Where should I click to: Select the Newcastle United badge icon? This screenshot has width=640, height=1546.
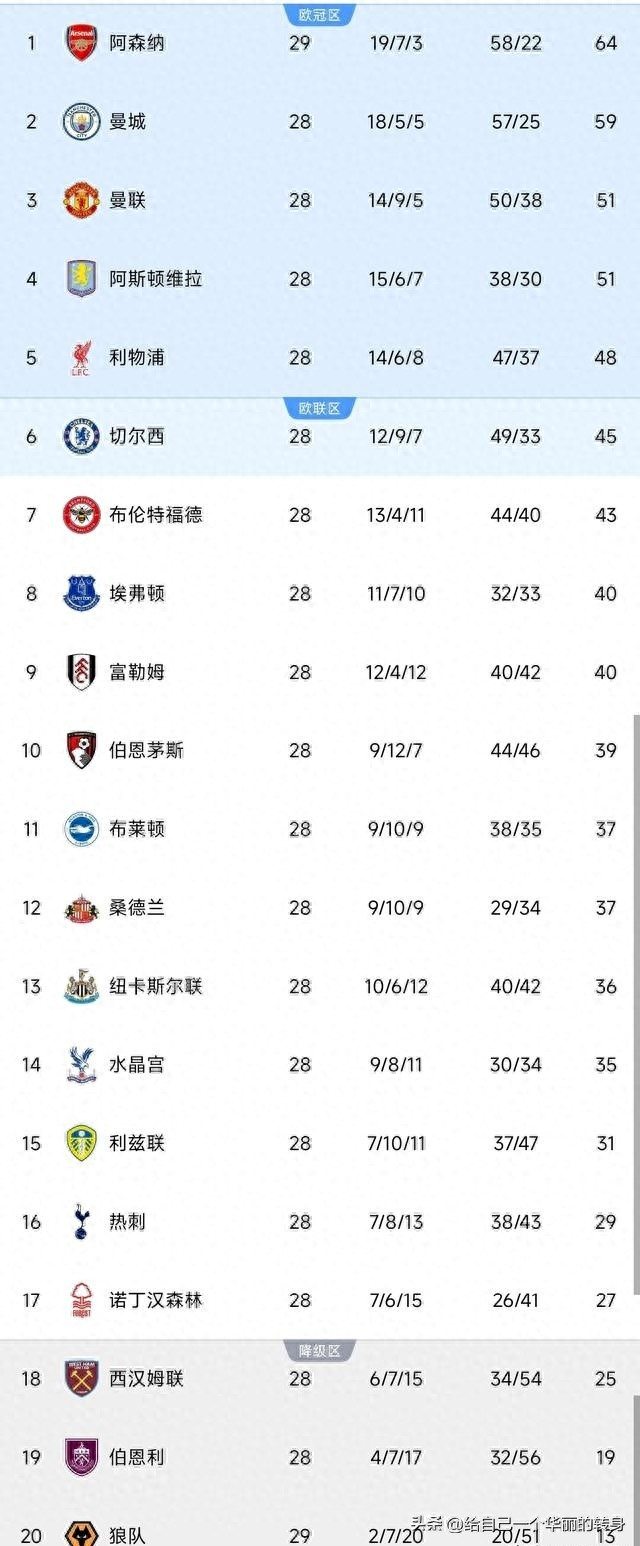82,986
